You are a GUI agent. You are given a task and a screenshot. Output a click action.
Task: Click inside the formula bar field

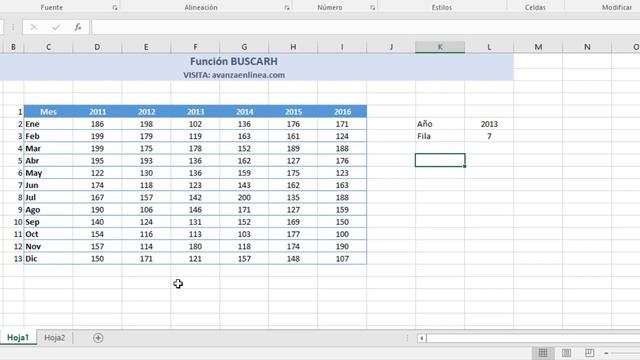[x=366, y=27]
